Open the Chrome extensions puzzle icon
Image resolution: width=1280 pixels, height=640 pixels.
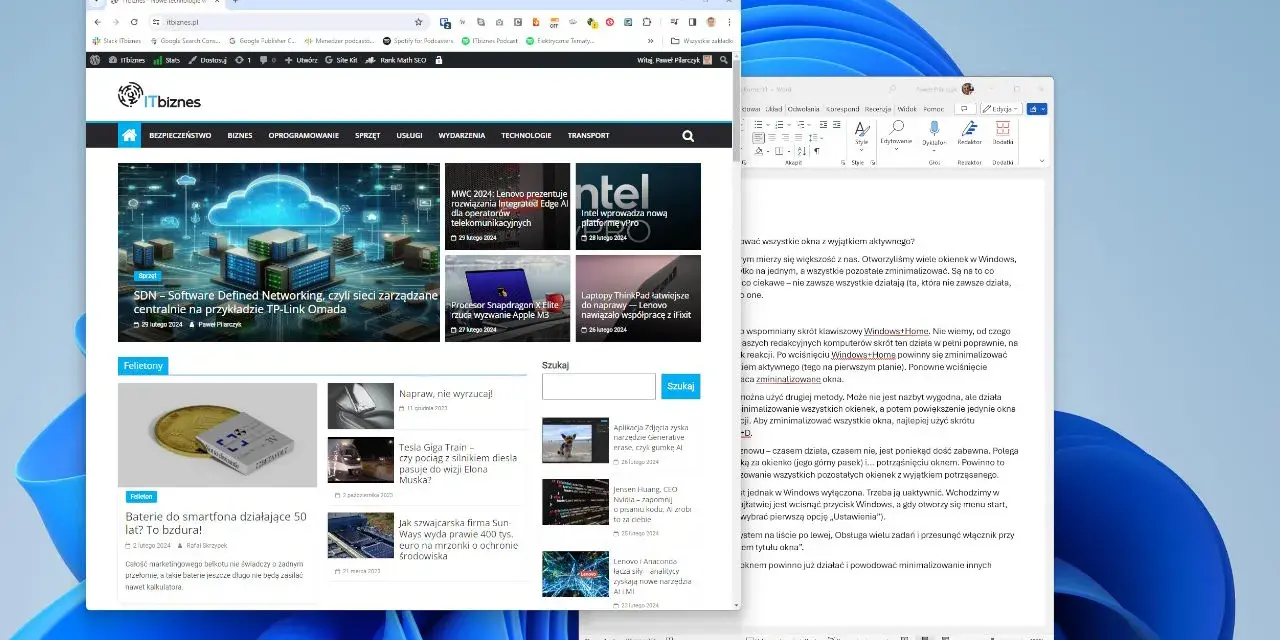(646, 22)
